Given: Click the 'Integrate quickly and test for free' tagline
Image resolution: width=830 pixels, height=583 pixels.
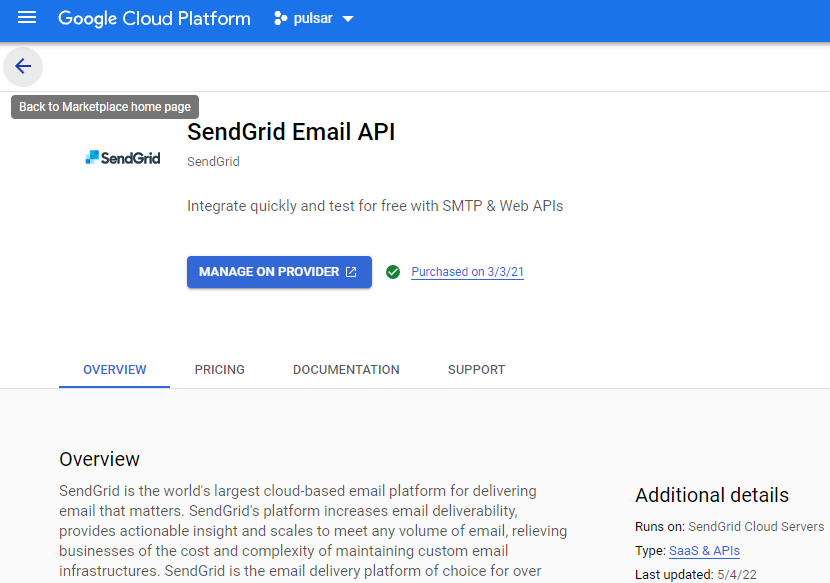Looking at the screenshot, I should coord(375,205).
